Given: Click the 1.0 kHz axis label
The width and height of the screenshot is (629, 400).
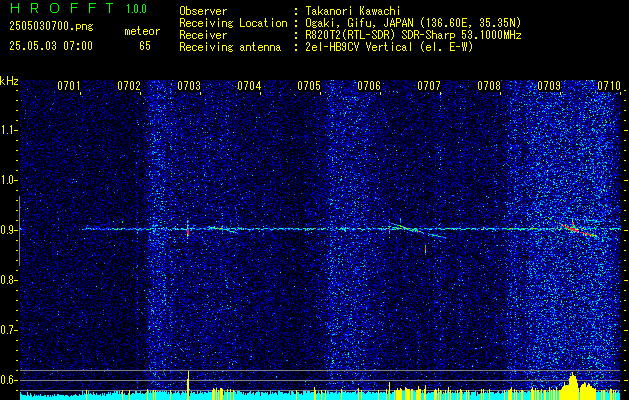Looking at the screenshot, I should (9, 180).
